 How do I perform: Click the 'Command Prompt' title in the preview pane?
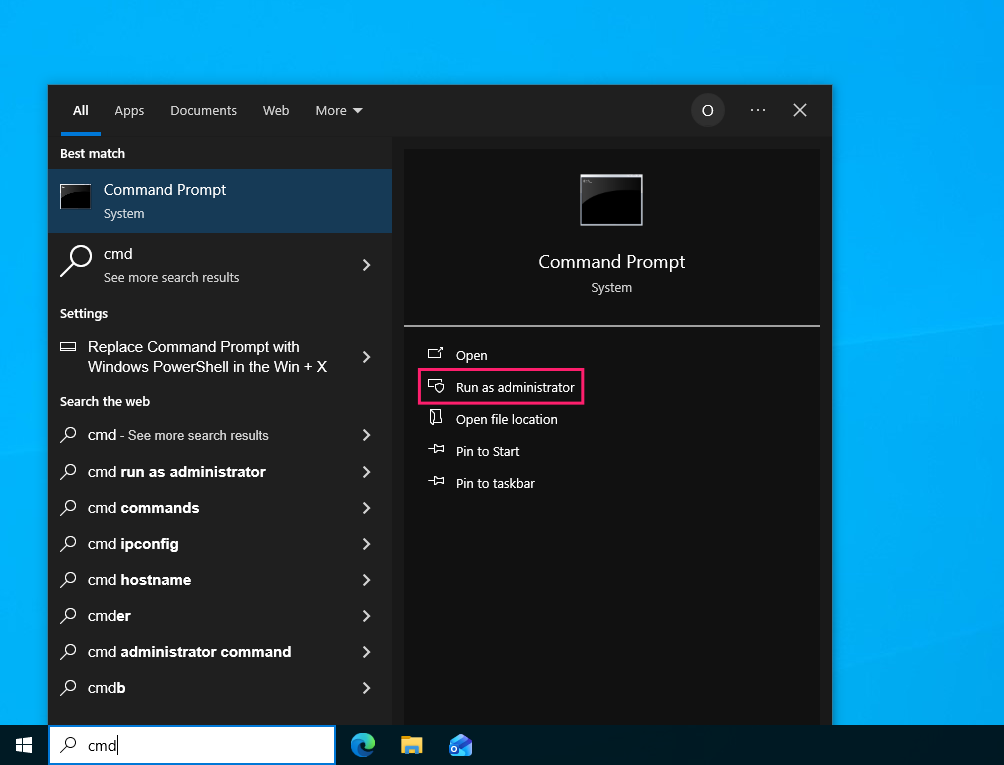[x=611, y=262]
